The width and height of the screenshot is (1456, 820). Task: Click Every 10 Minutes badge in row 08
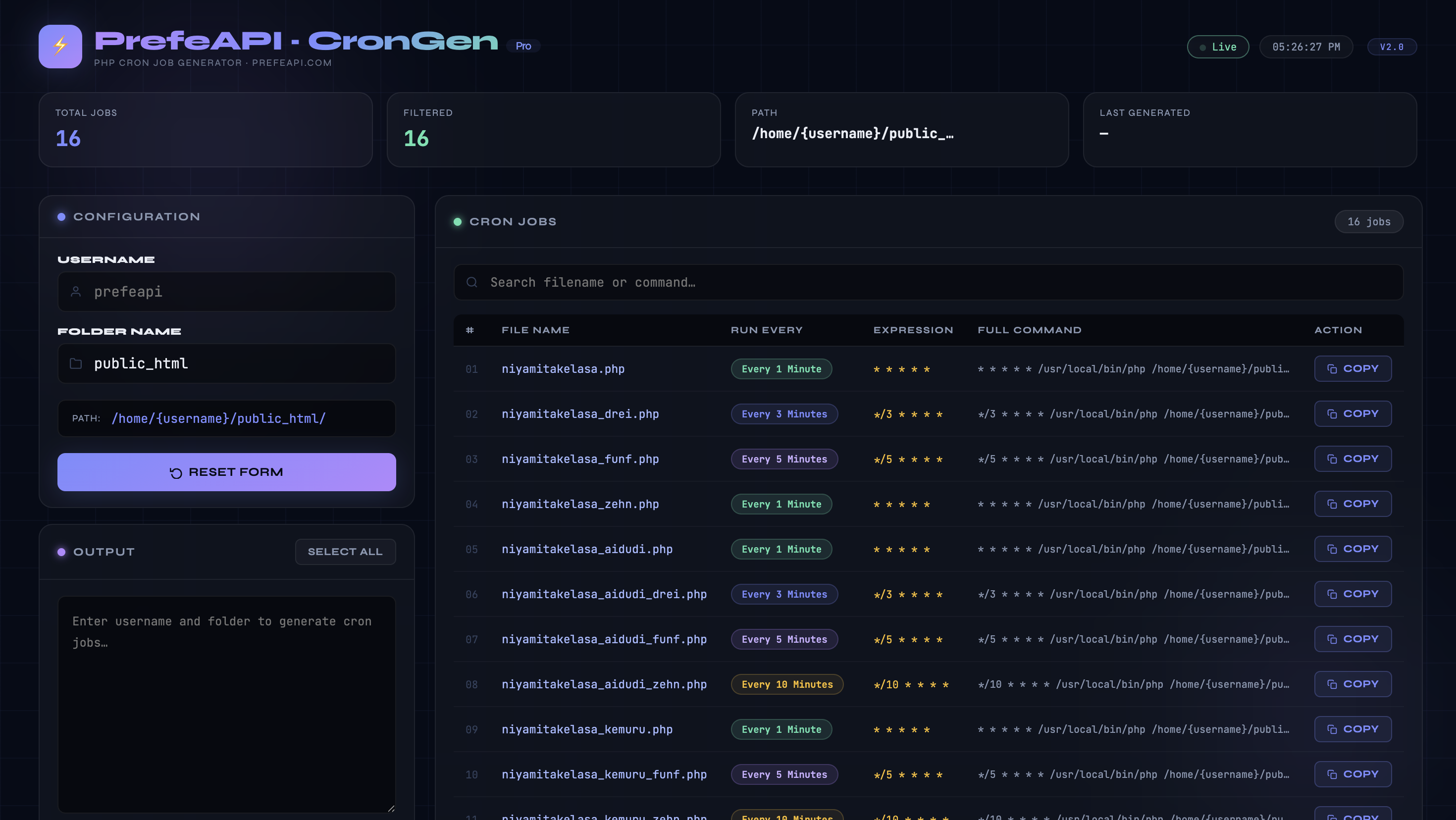click(x=787, y=684)
